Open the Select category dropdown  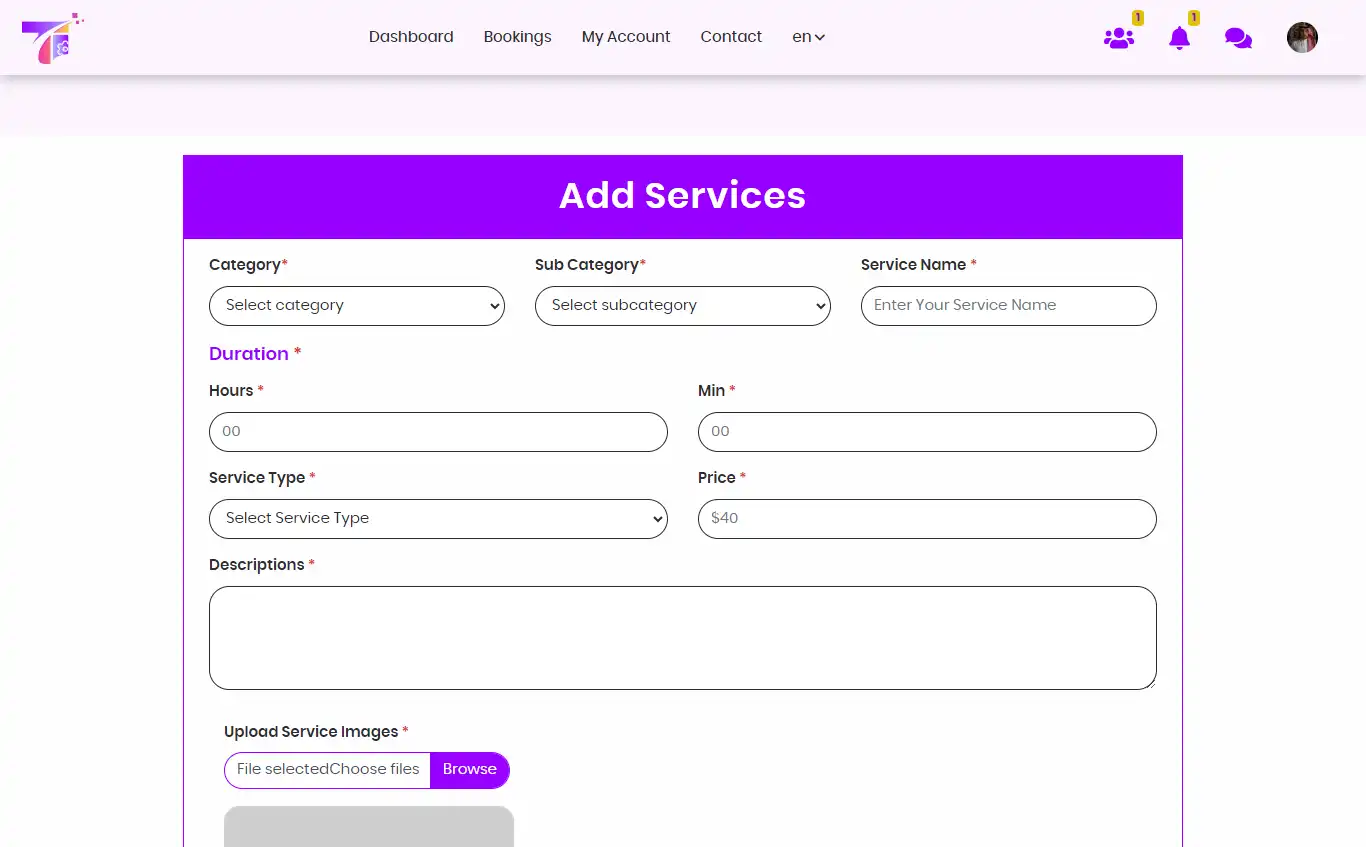[x=357, y=306]
